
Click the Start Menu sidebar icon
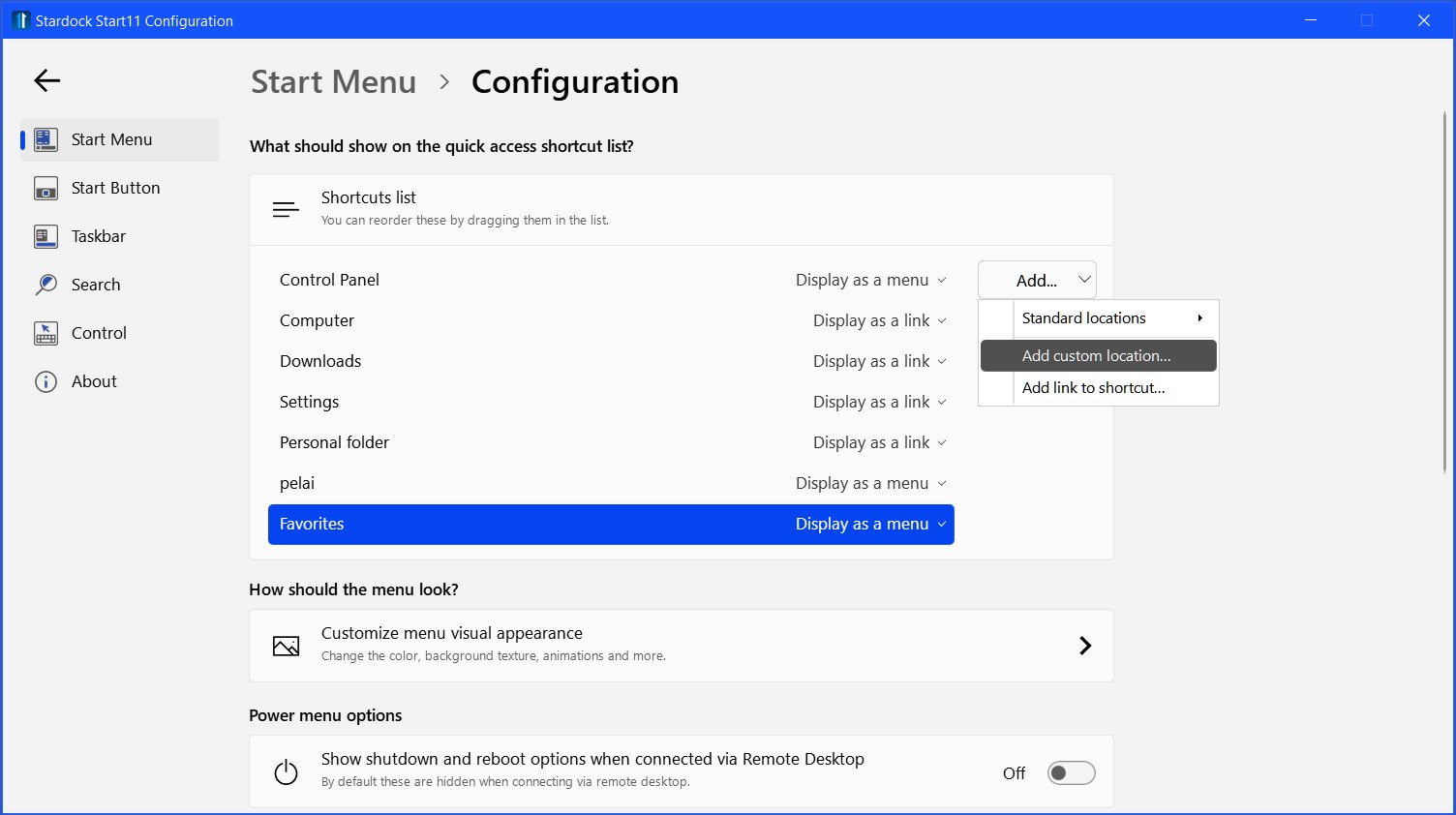point(45,139)
